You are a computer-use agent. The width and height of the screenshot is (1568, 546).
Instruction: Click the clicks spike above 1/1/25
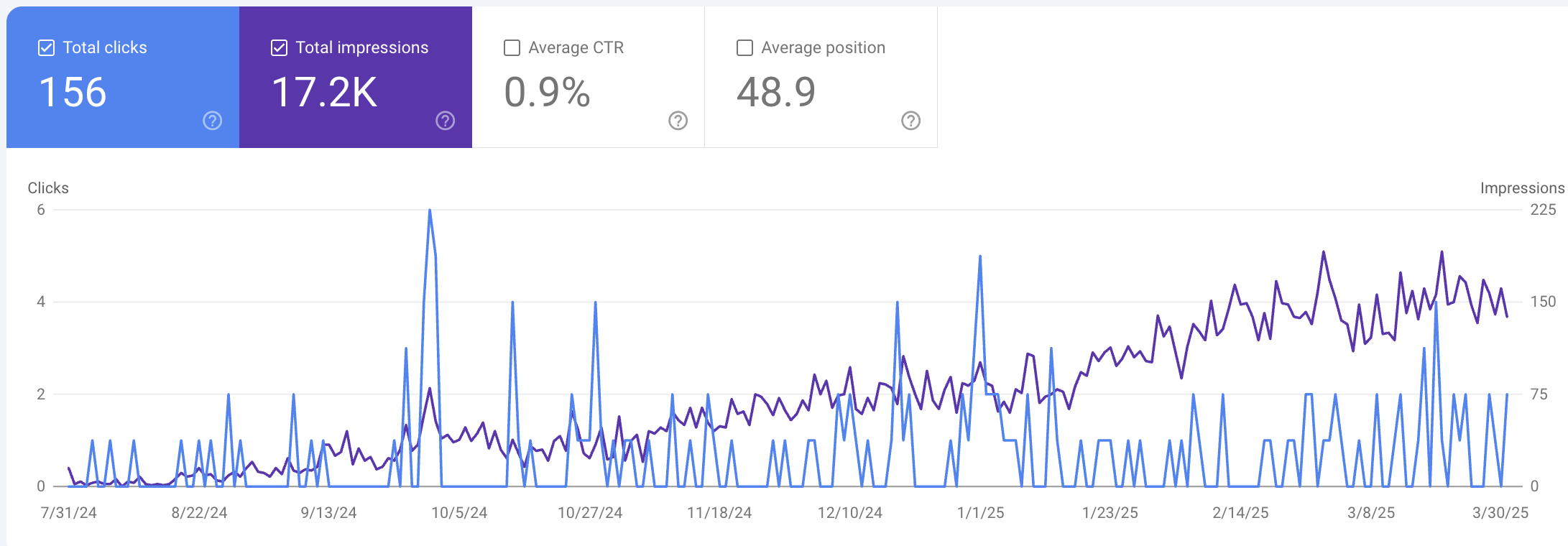(979, 257)
